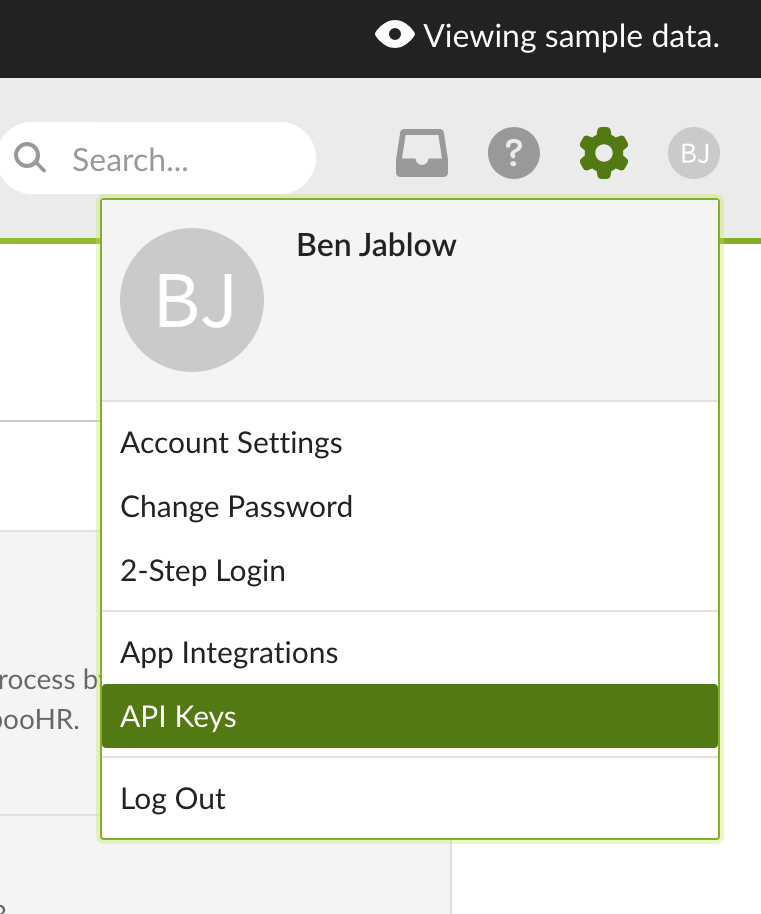This screenshot has height=914, width=761.
Task: Choose the 2-Step Login option
Action: pyautogui.click(x=203, y=571)
